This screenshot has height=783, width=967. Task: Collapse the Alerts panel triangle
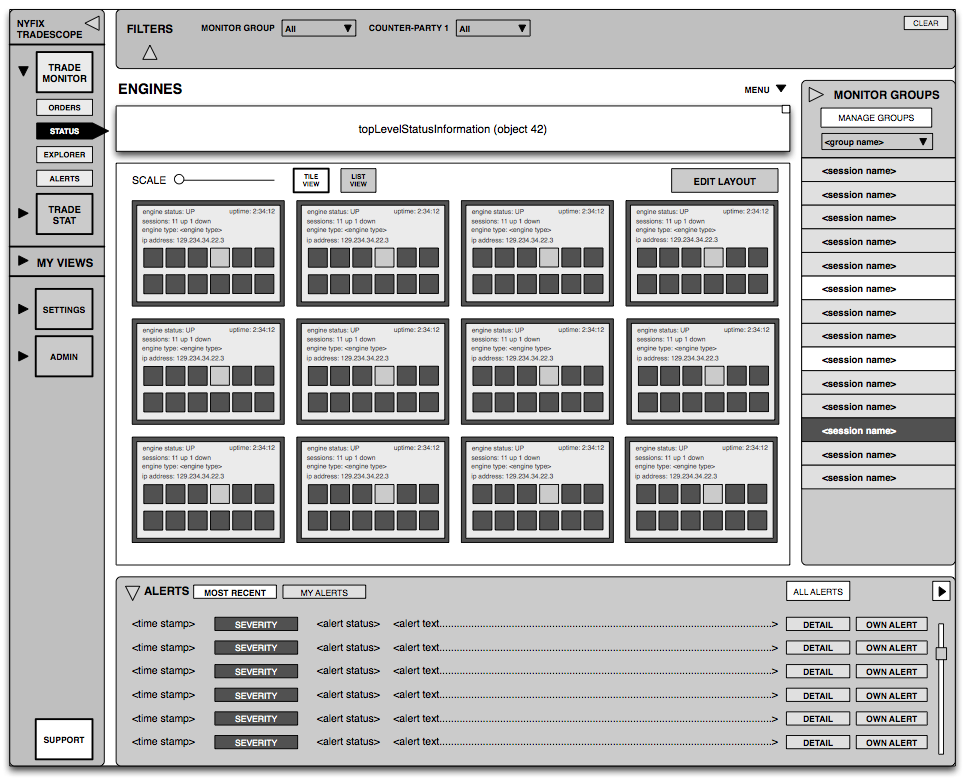click(x=132, y=592)
